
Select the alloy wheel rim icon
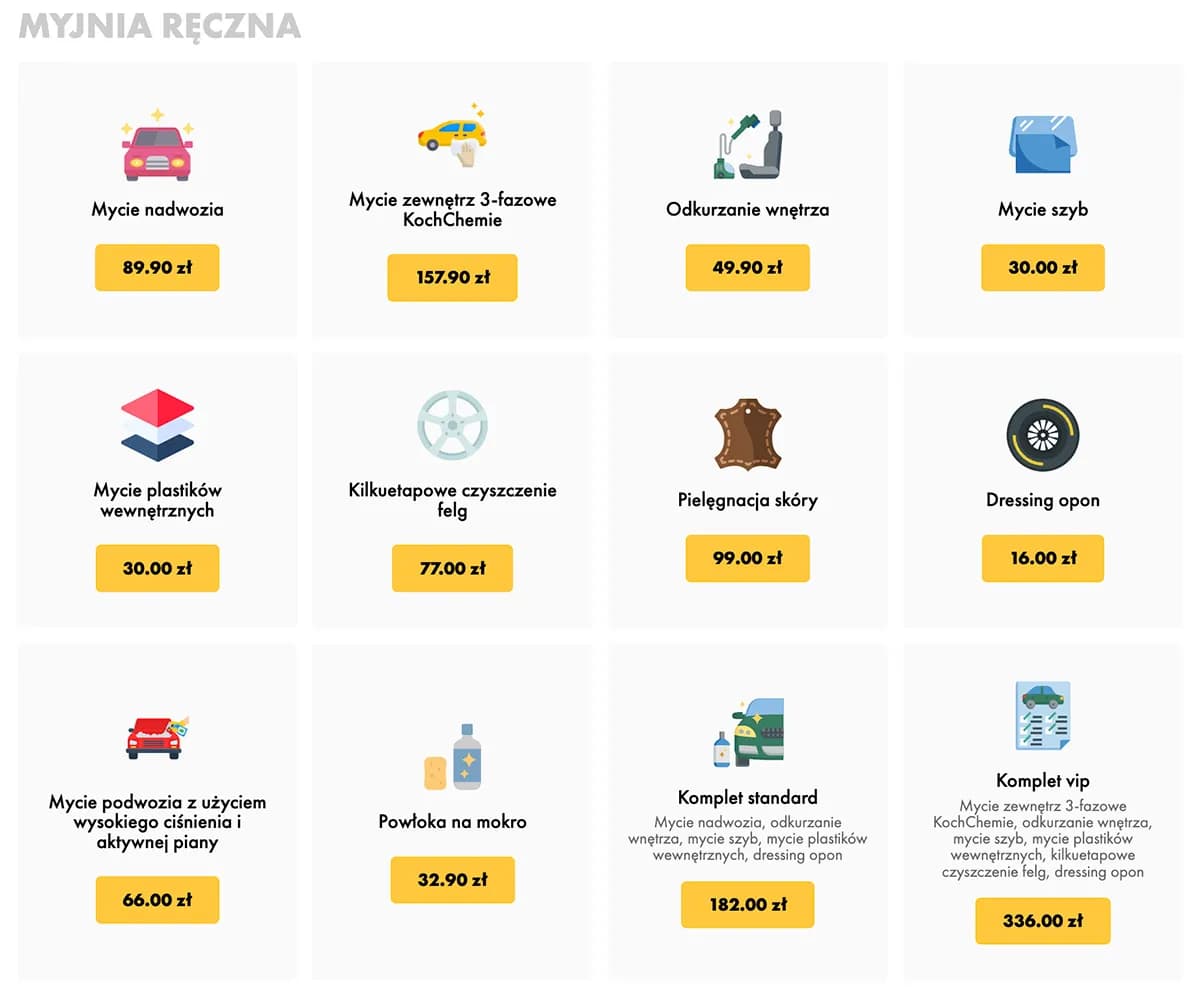[x=452, y=425]
